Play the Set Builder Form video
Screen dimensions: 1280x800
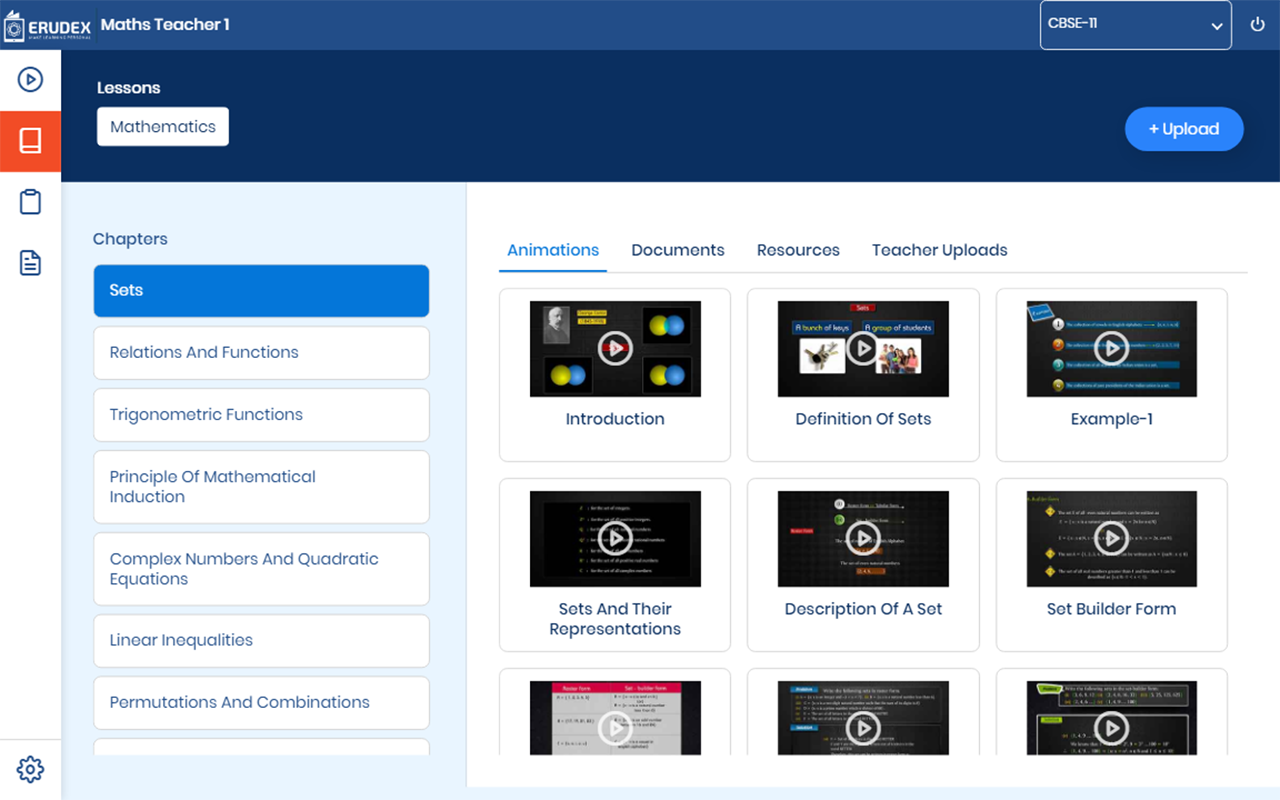[1111, 539]
